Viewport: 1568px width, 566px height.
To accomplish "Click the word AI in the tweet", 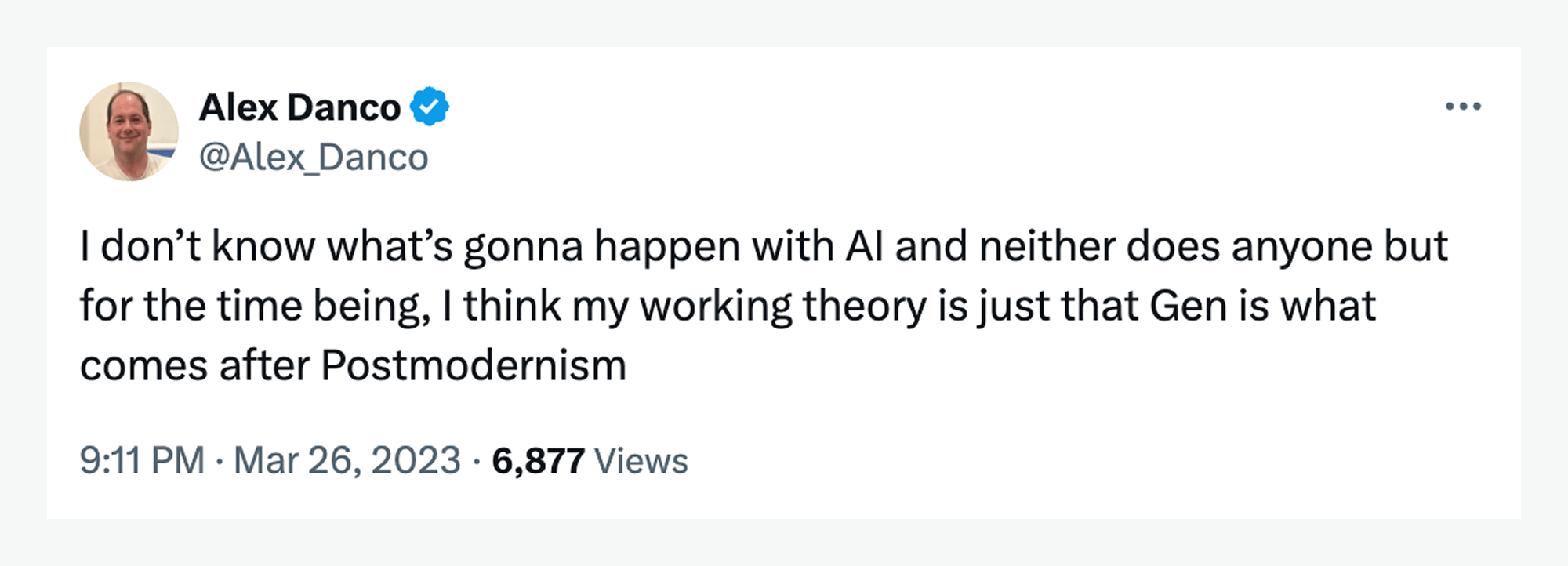I will coord(864,247).
